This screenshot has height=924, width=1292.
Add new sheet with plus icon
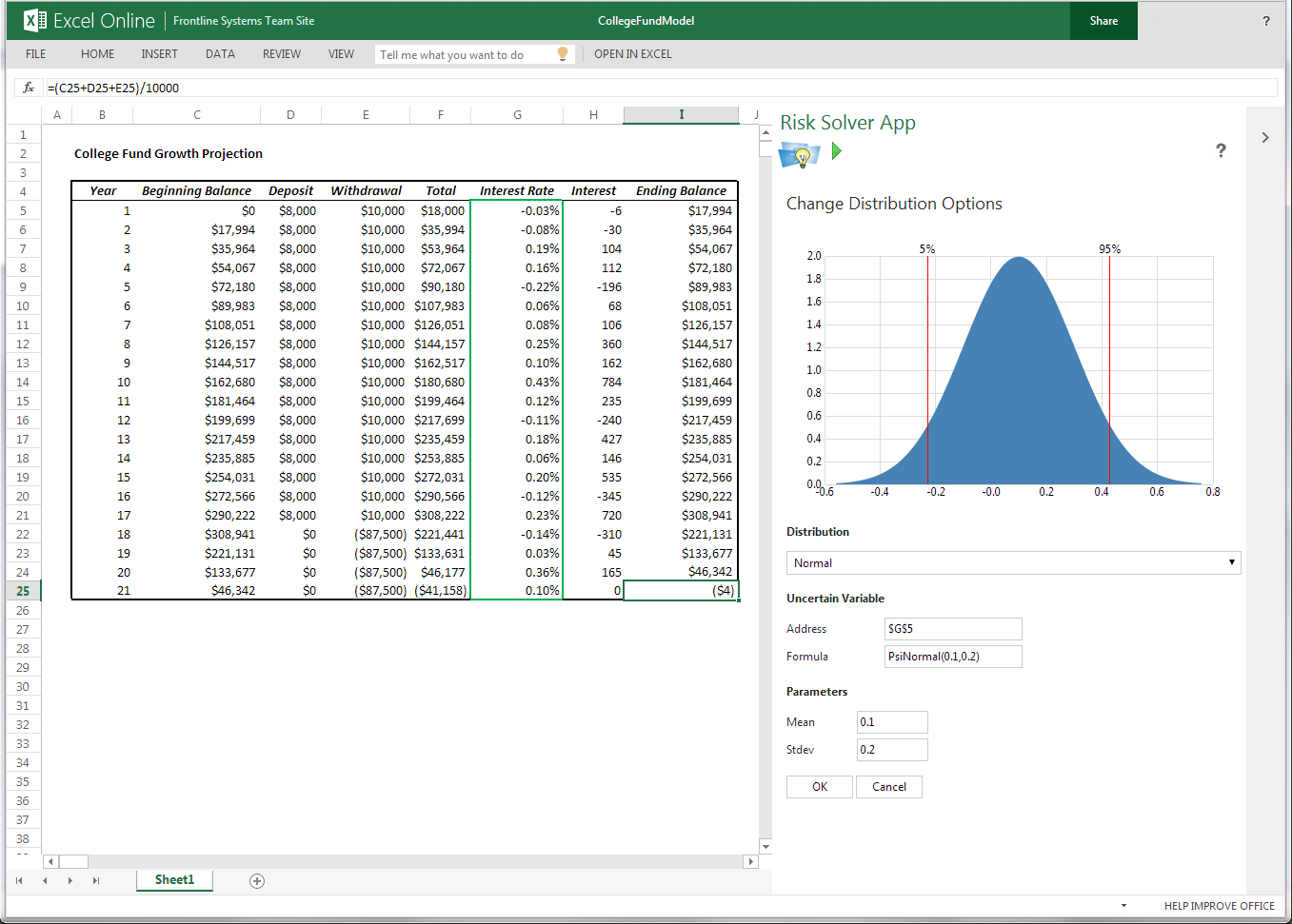[x=257, y=881]
